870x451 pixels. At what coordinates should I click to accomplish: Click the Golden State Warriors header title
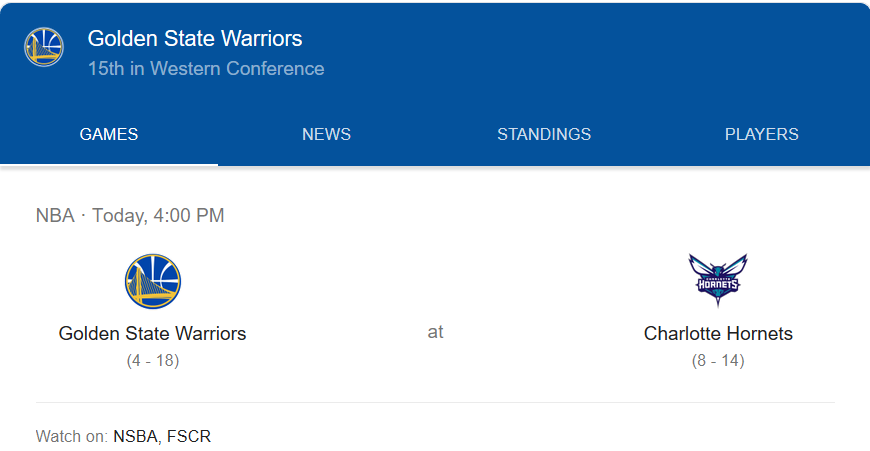pyautogui.click(x=195, y=39)
